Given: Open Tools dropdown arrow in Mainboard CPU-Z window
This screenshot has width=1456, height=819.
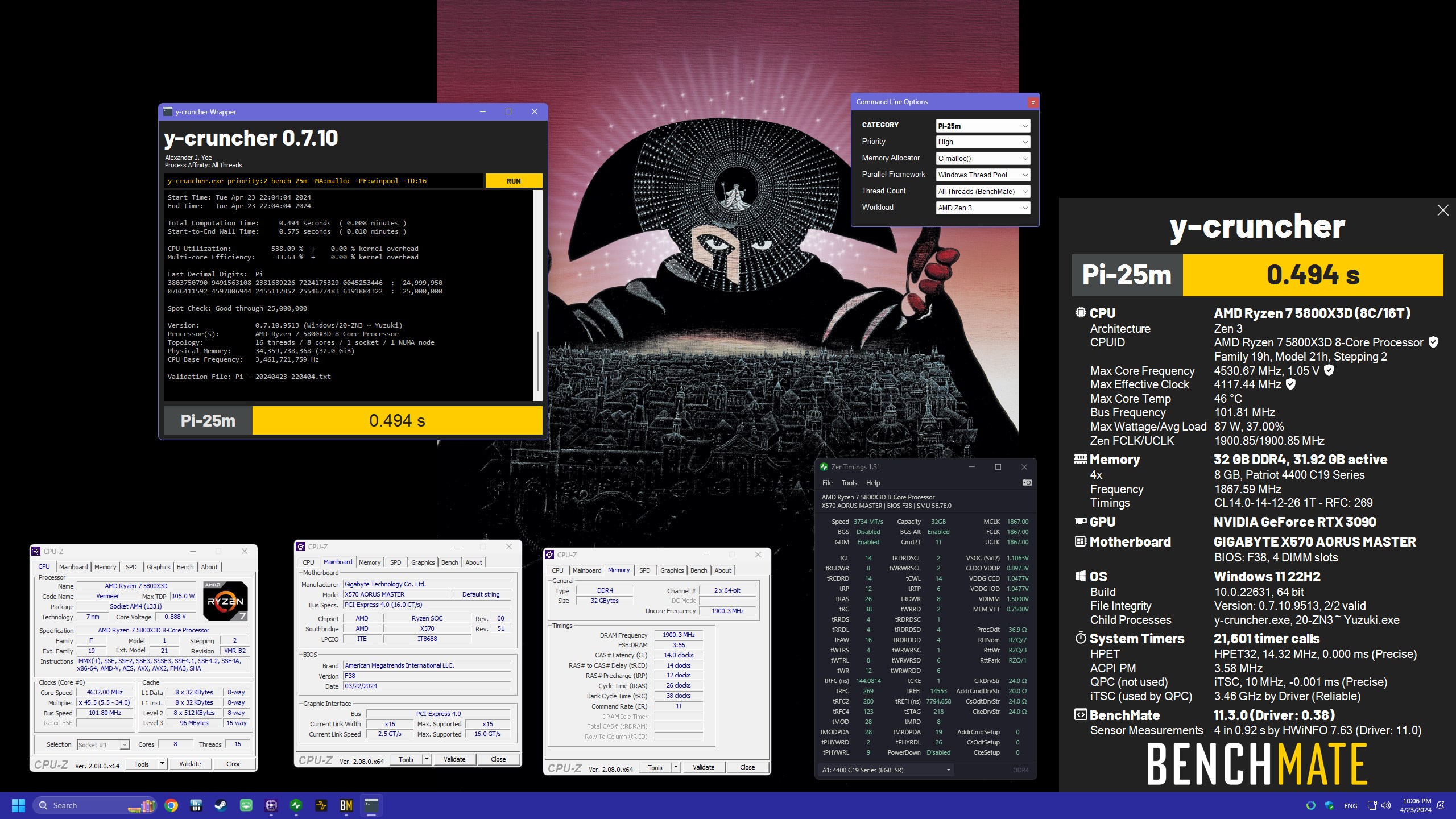Looking at the screenshot, I should (427, 759).
